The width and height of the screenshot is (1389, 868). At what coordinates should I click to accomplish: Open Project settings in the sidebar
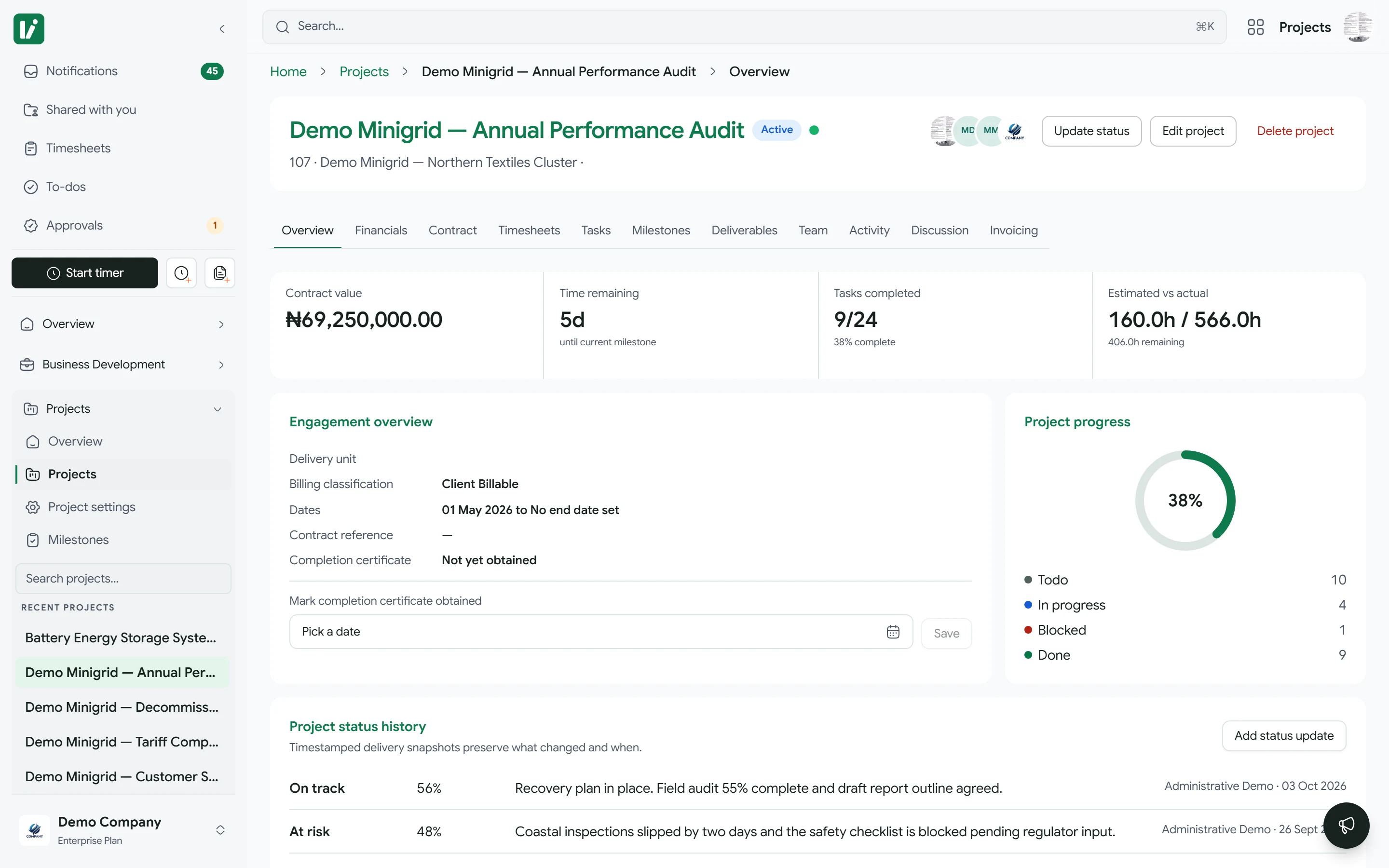point(123,507)
